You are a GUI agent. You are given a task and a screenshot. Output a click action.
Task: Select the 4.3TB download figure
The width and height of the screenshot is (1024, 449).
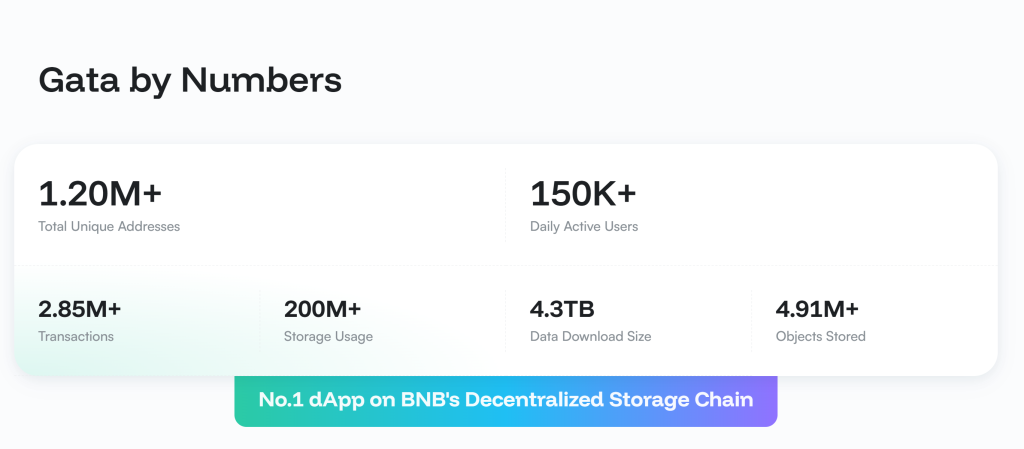pos(562,309)
